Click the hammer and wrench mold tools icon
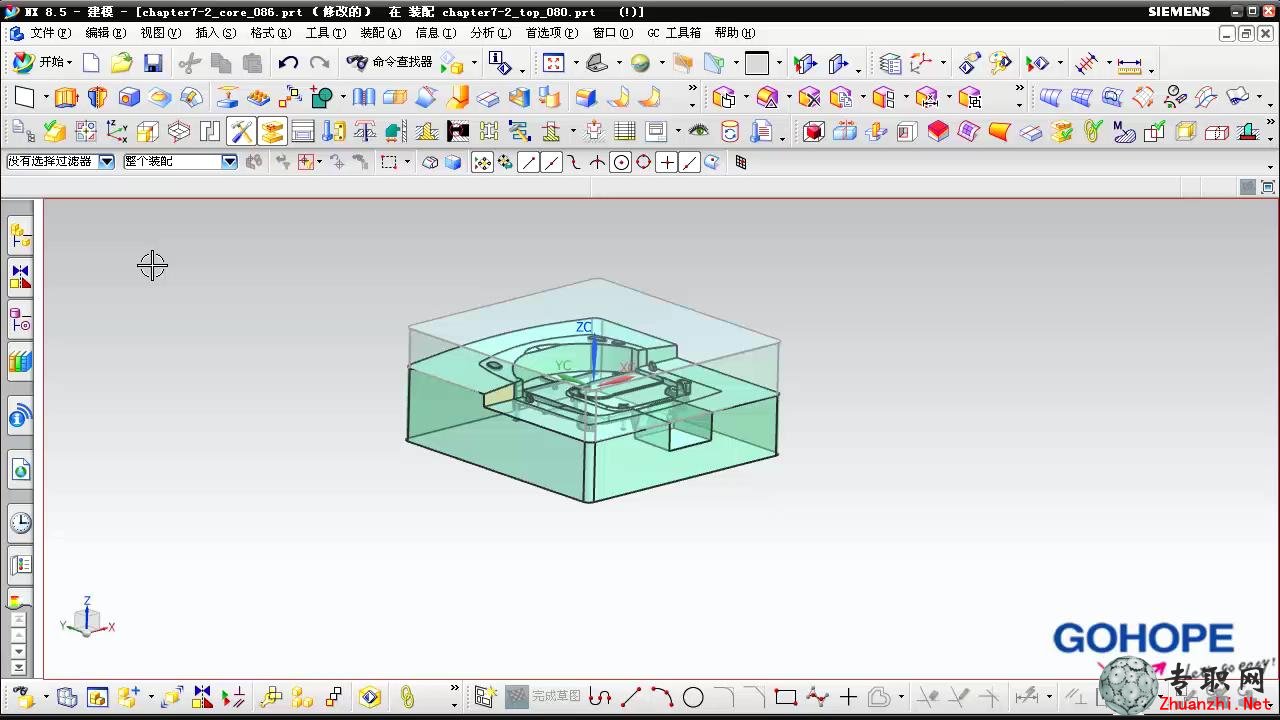 [x=241, y=131]
